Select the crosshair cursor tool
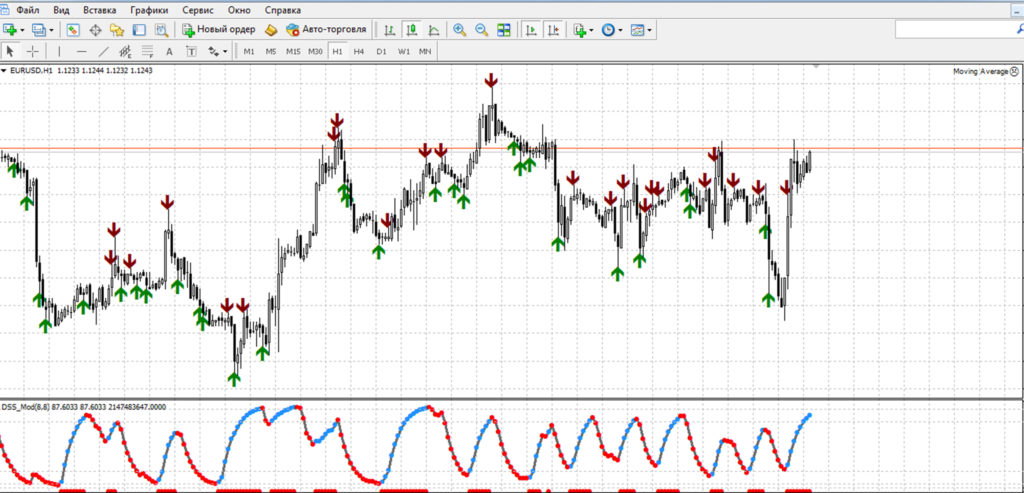 [33, 51]
